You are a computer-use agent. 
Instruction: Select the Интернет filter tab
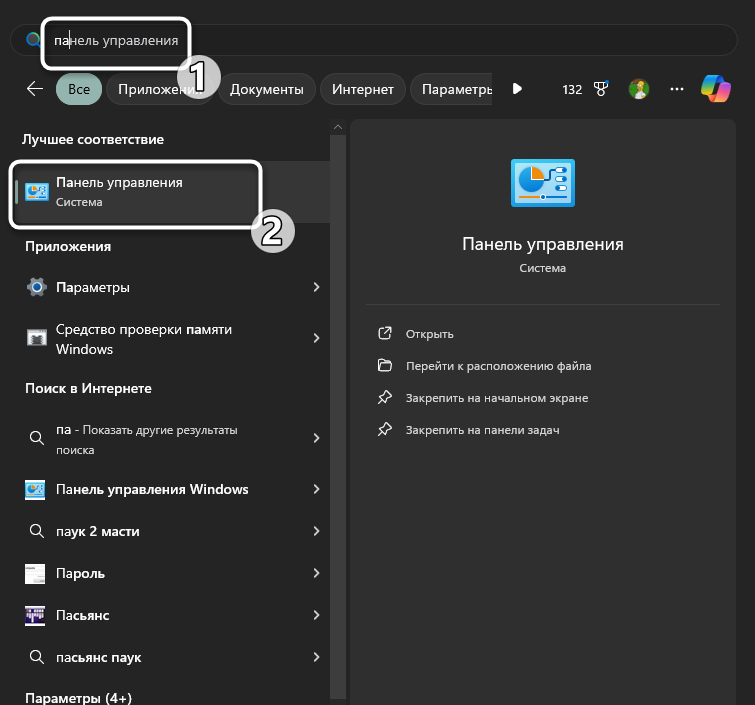coord(363,89)
